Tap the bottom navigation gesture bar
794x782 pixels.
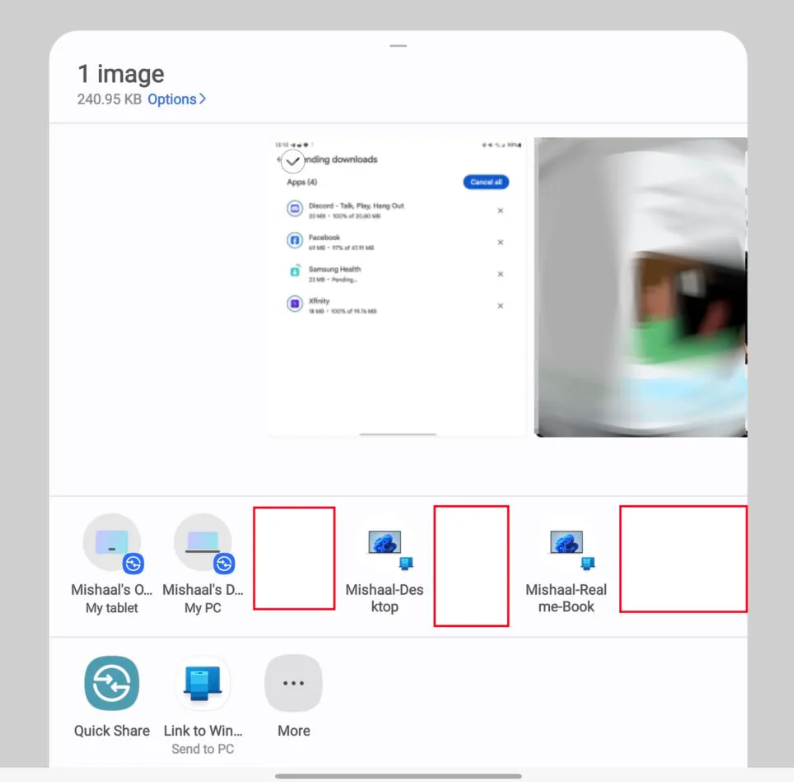point(398,776)
